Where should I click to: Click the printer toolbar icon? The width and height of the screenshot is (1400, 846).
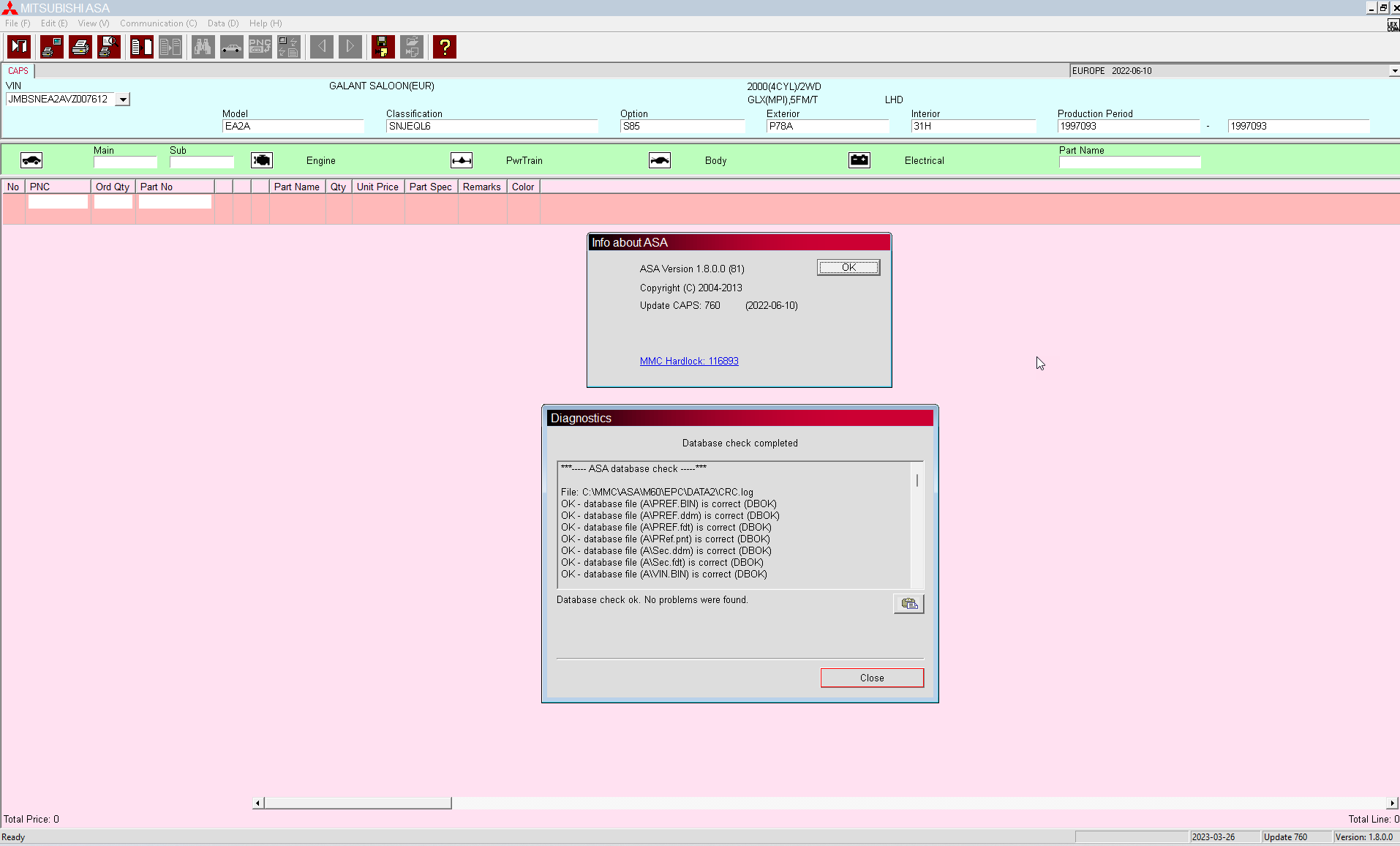click(80, 47)
